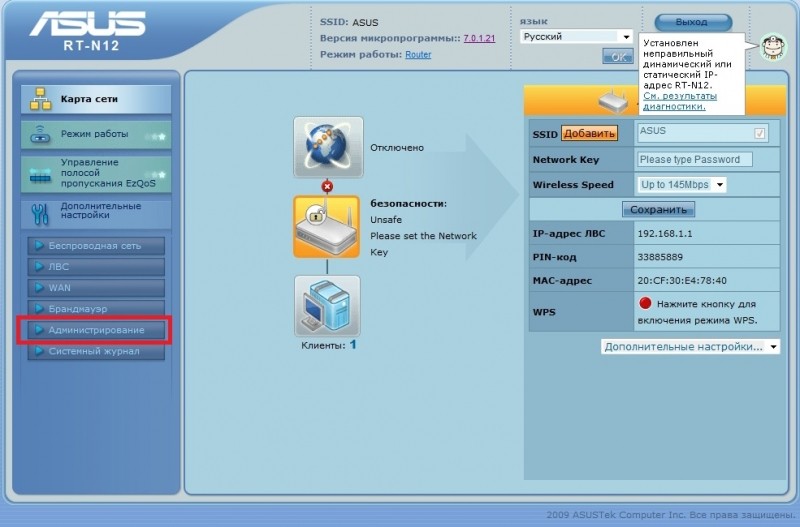Image resolution: width=800 pixels, height=527 pixels.
Task: Click the Unsafe security status text
Action: (x=386, y=220)
